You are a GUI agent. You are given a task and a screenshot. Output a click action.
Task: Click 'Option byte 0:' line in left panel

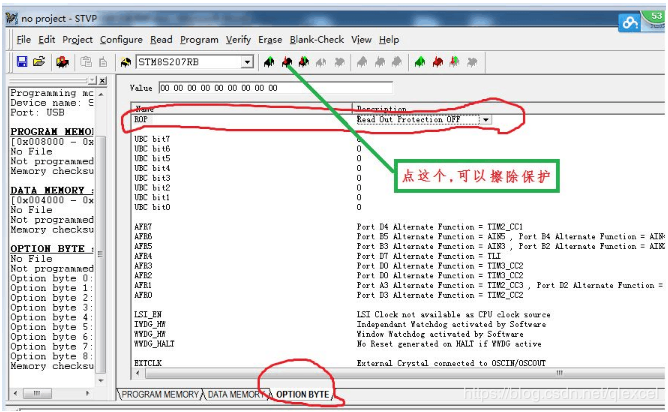click(x=52, y=278)
